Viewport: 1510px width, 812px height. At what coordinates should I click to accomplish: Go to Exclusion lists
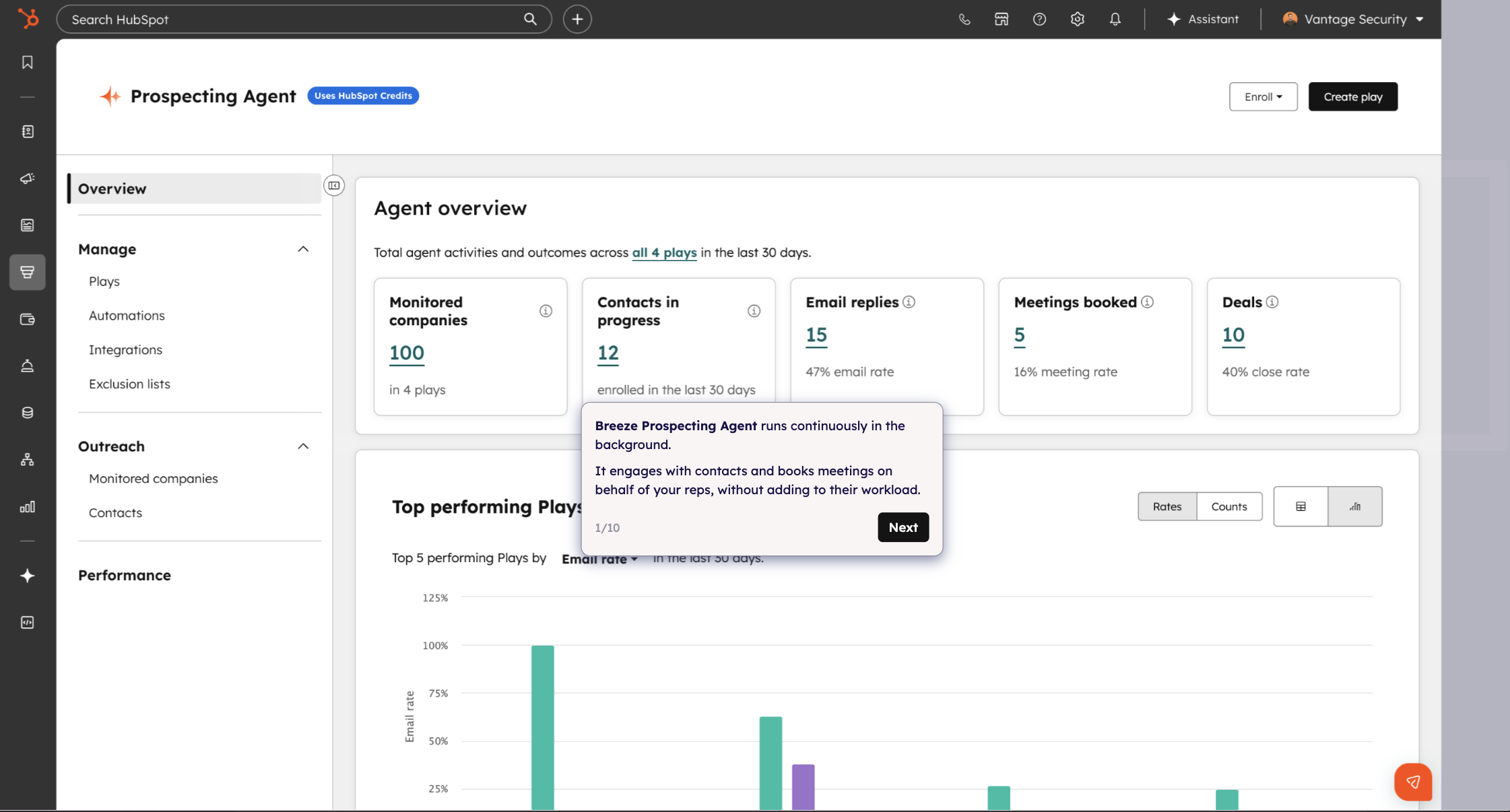tap(129, 384)
